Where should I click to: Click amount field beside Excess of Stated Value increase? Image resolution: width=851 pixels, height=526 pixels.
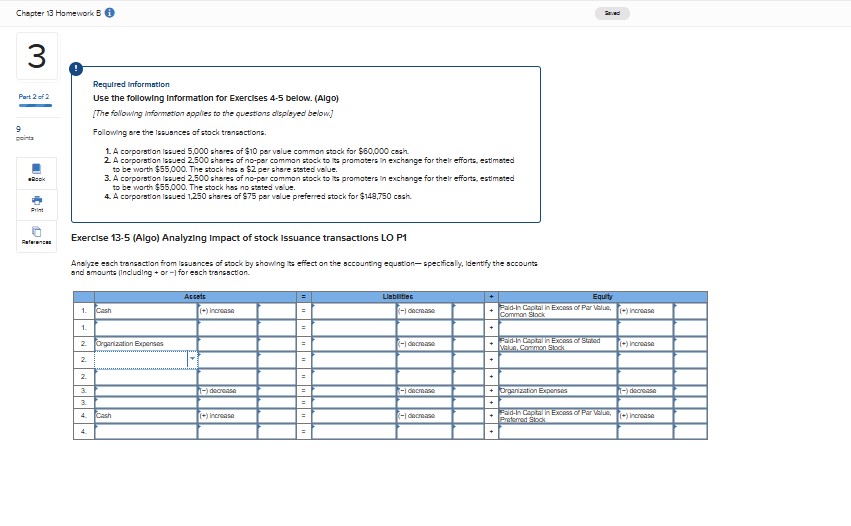pyautogui.click(x=690, y=344)
